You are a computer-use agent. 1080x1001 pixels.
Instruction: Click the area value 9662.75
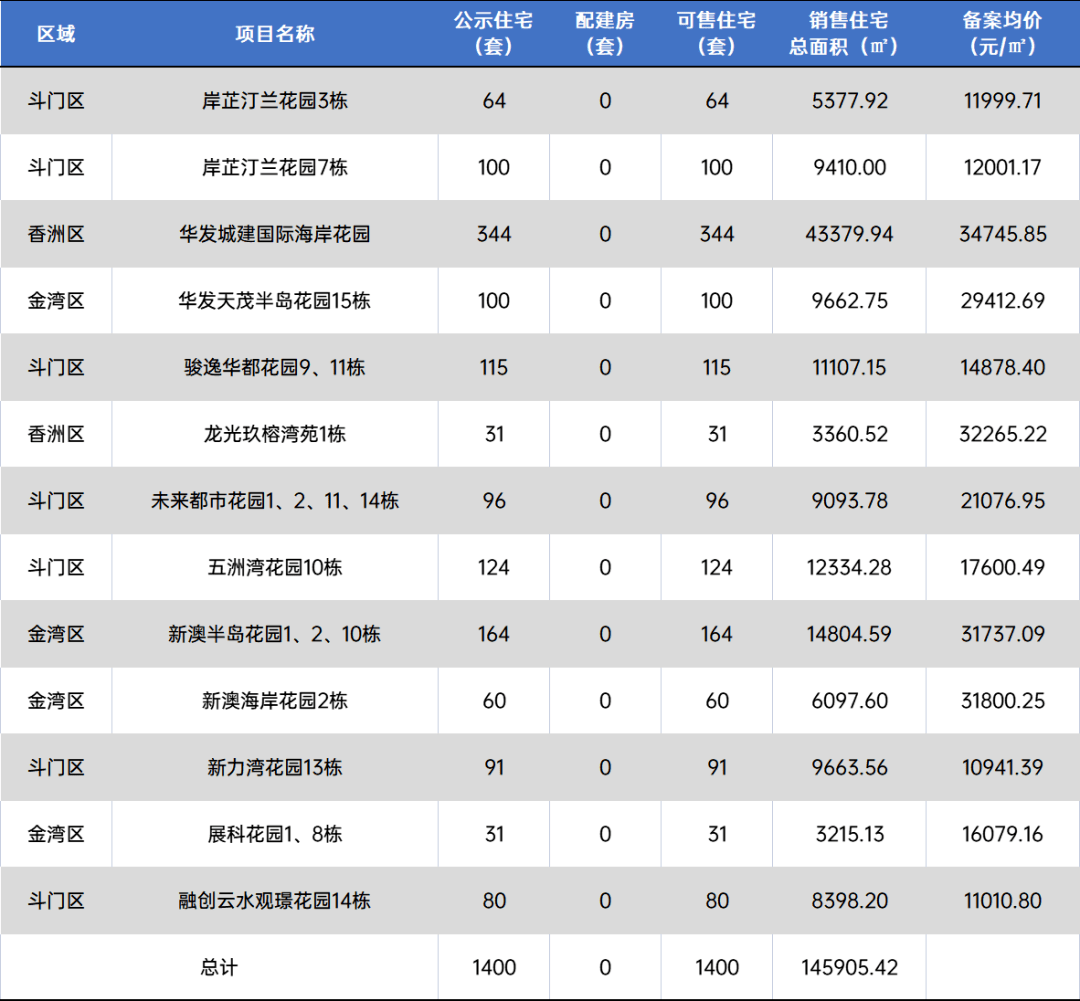pyautogui.click(x=849, y=301)
